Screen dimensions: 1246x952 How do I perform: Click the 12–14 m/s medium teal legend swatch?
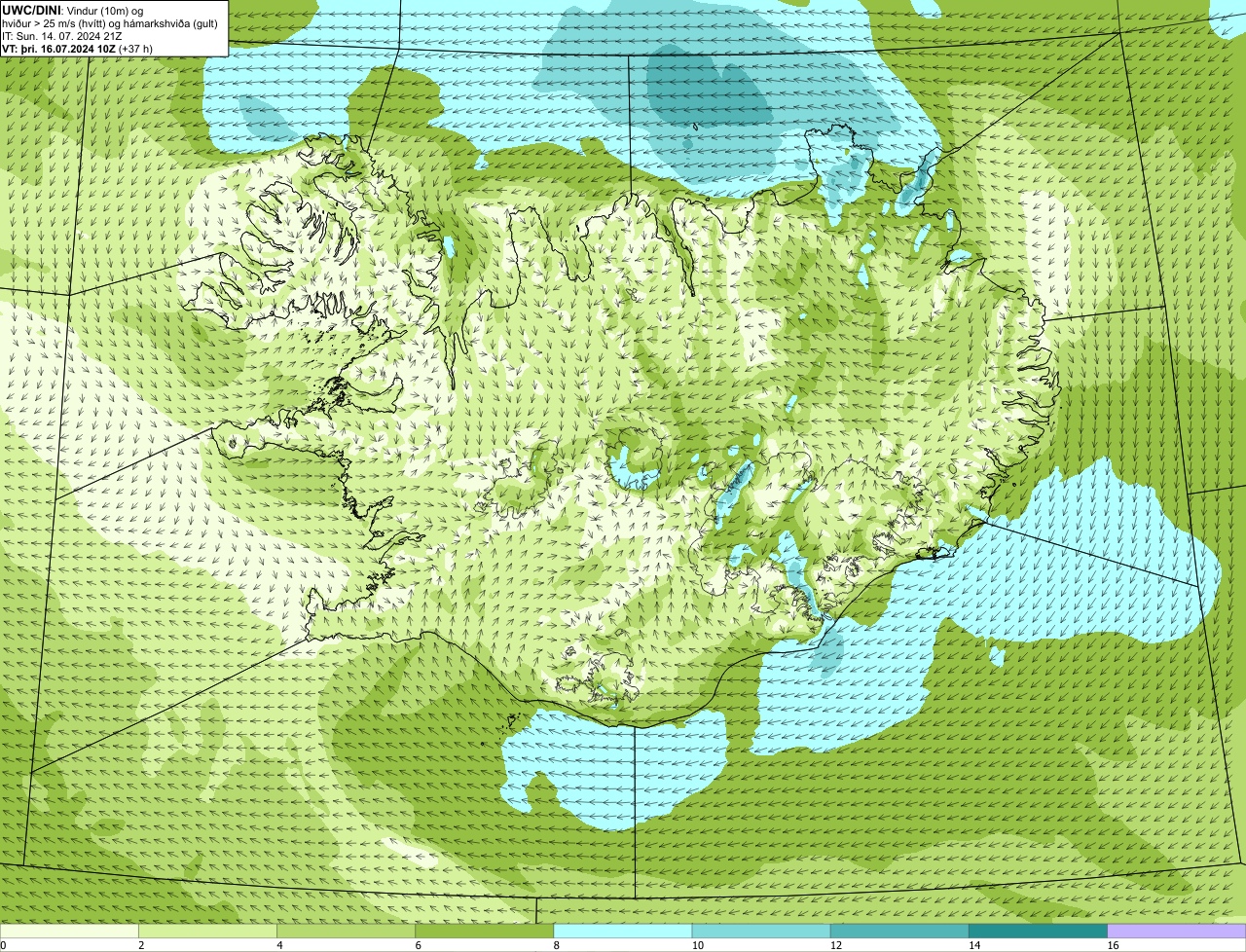[899, 932]
